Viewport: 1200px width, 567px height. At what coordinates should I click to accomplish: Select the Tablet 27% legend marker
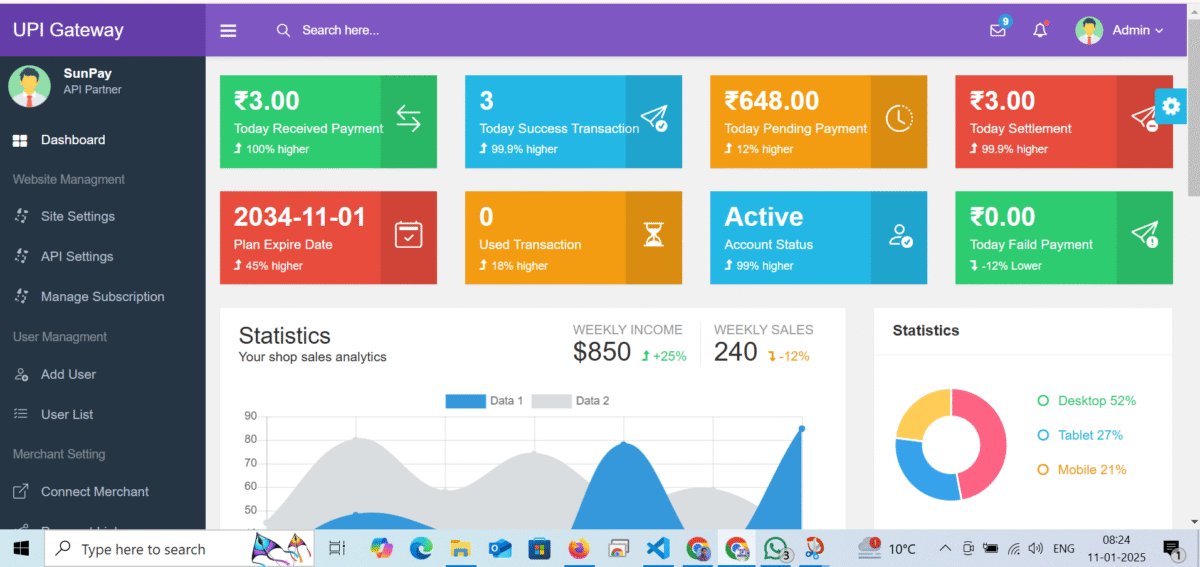[x=1043, y=435]
